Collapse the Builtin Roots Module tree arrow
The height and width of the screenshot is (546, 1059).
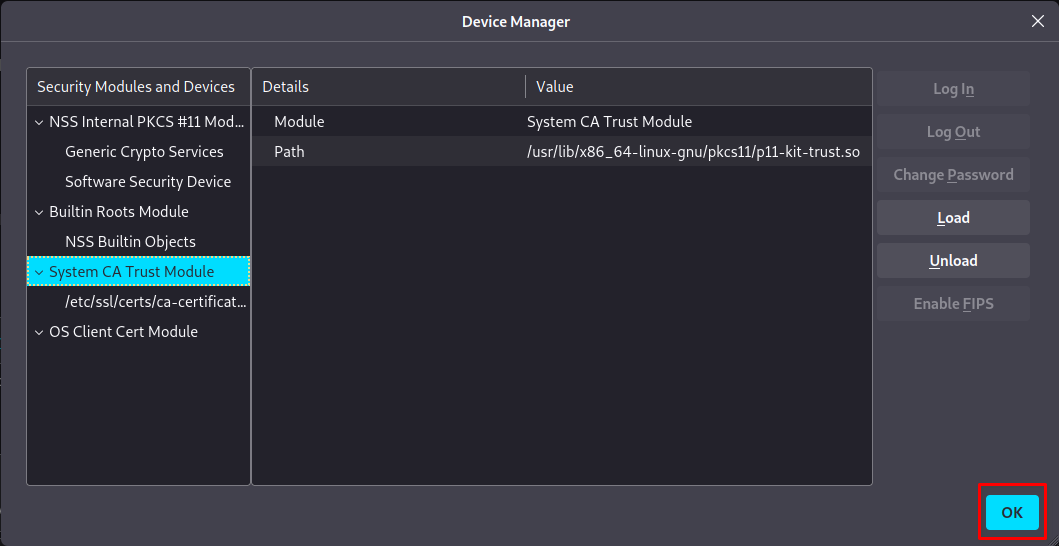click(39, 212)
